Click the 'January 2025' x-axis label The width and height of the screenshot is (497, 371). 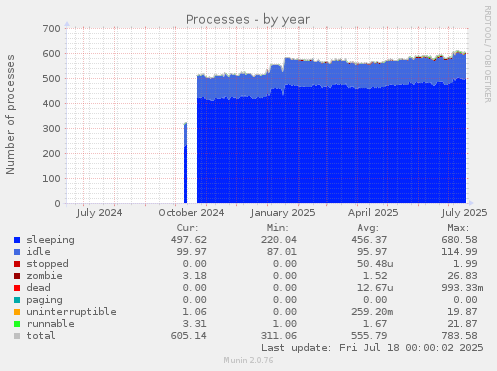point(283,213)
